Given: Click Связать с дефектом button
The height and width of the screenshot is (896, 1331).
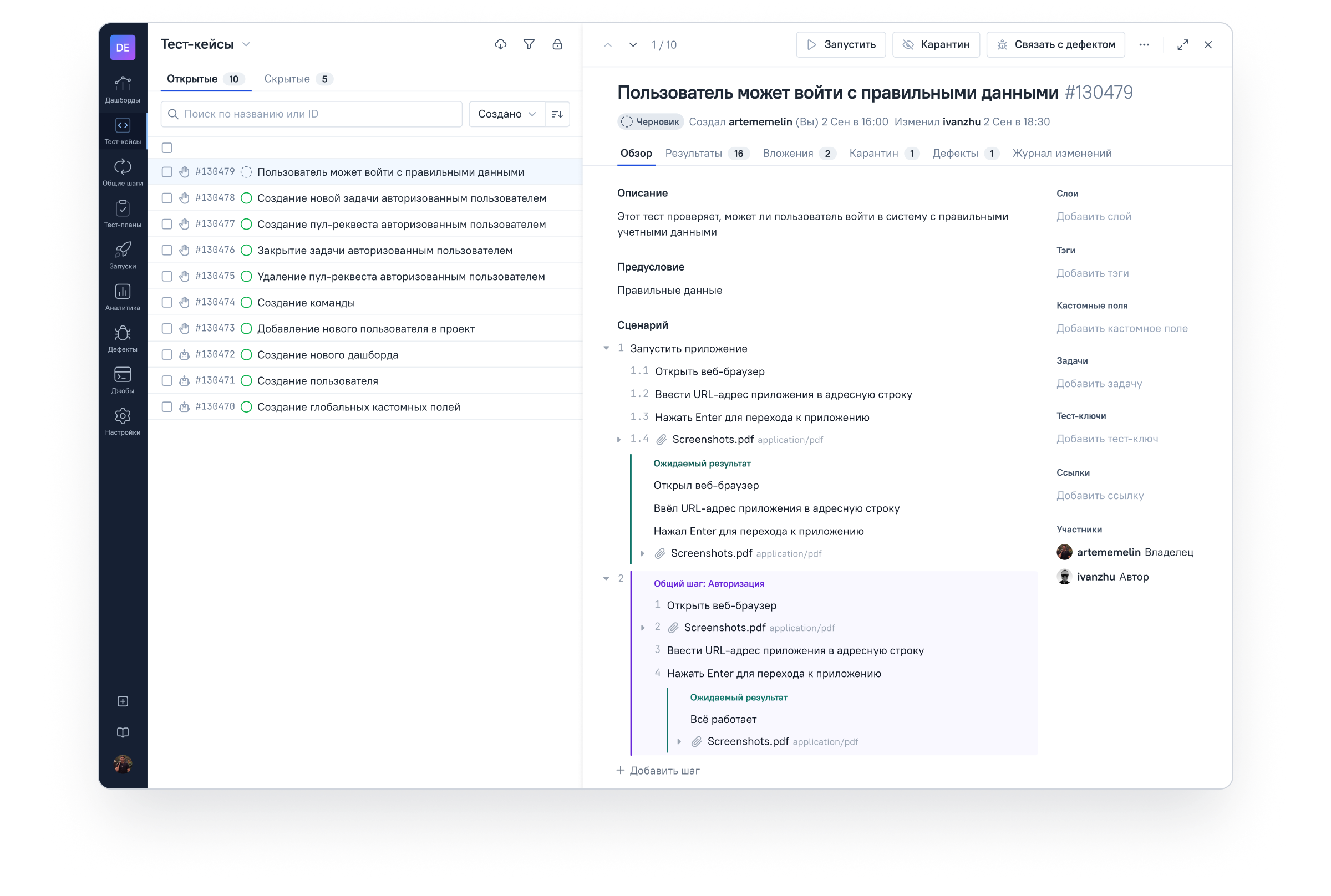Looking at the screenshot, I should (x=1055, y=44).
